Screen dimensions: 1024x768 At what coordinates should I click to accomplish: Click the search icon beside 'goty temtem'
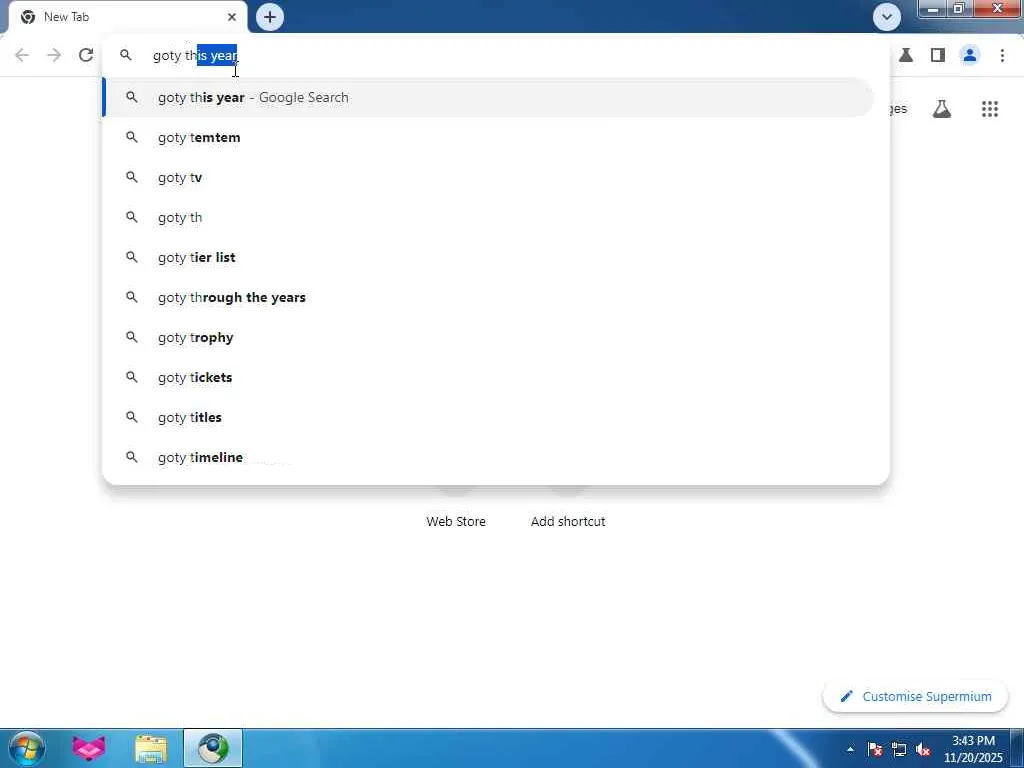pos(132,137)
